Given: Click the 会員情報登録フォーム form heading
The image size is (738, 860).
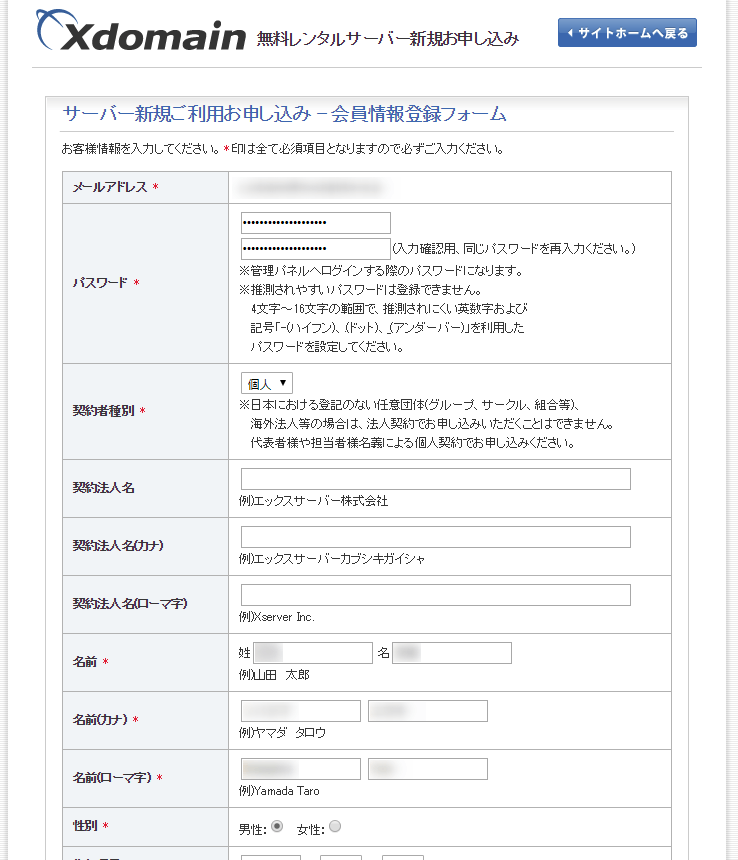Looking at the screenshot, I should click(285, 113).
